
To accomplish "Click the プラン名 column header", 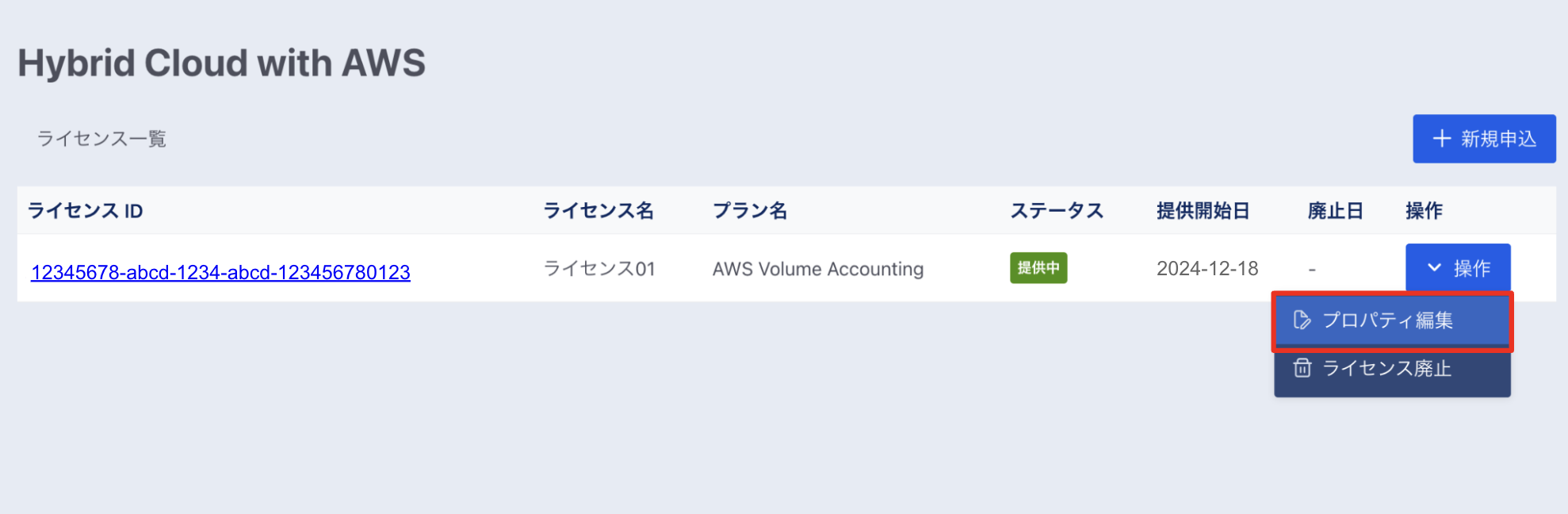I will 750,211.
